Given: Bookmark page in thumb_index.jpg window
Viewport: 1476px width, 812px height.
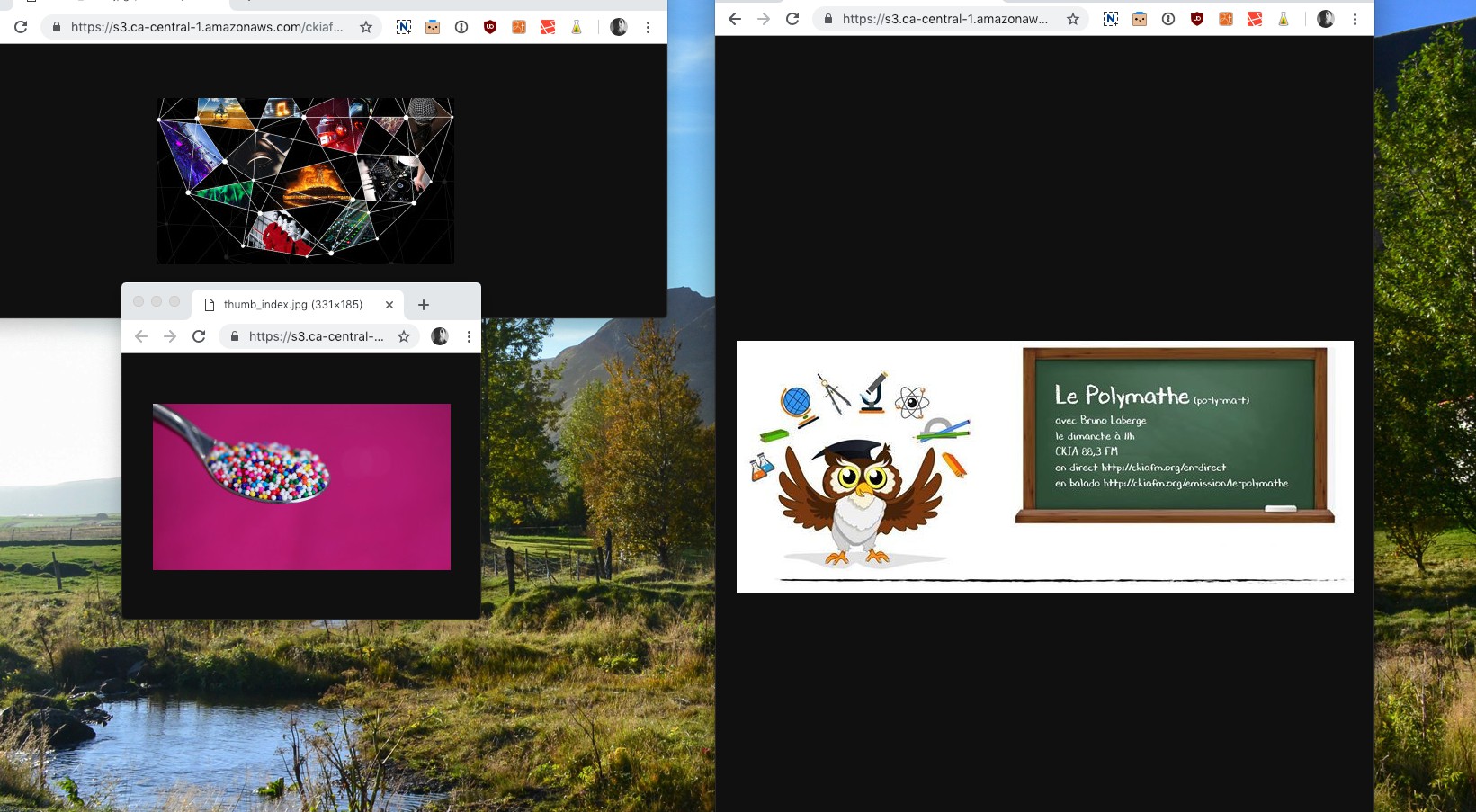Looking at the screenshot, I should click(x=404, y=336).
